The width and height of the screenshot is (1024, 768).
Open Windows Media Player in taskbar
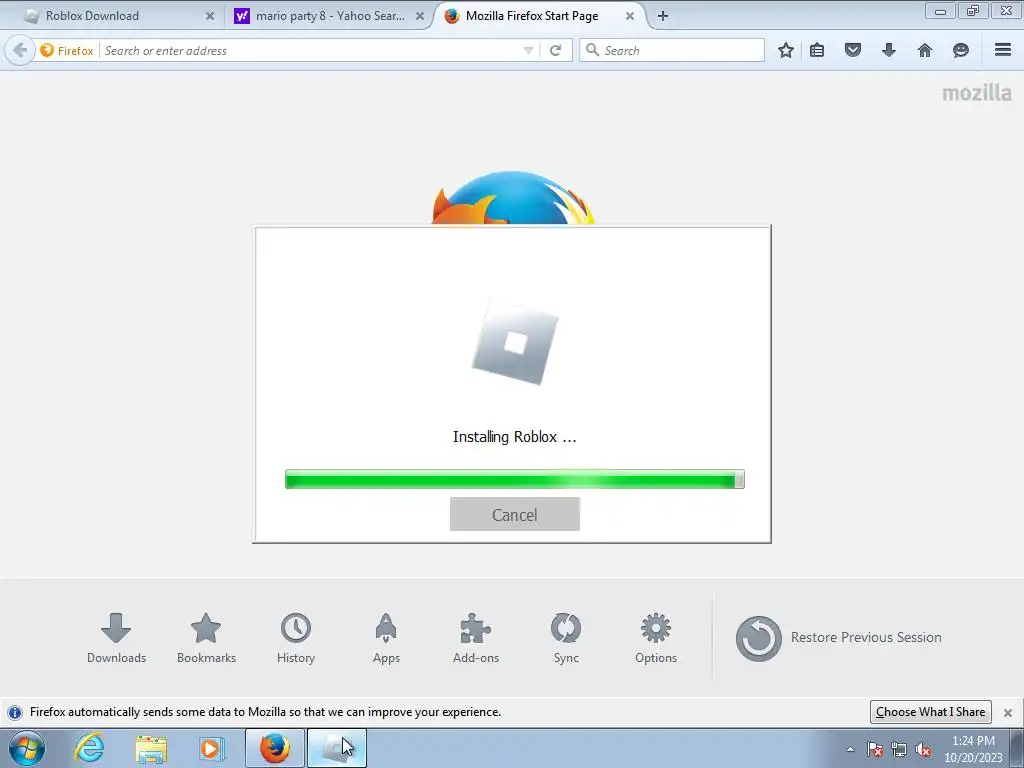click(211, 748)
